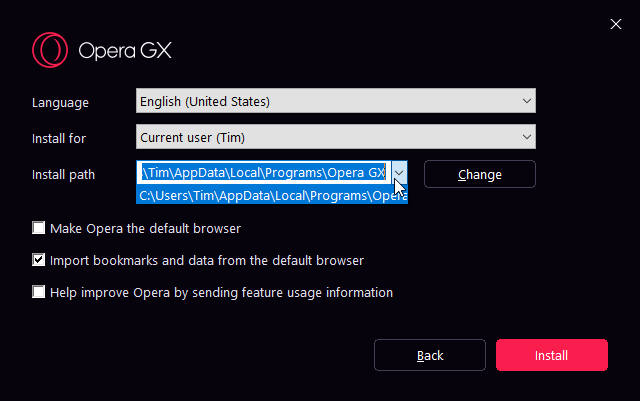Click the Language label text
The image size is (640, 401).
click(x=60, y=102)
